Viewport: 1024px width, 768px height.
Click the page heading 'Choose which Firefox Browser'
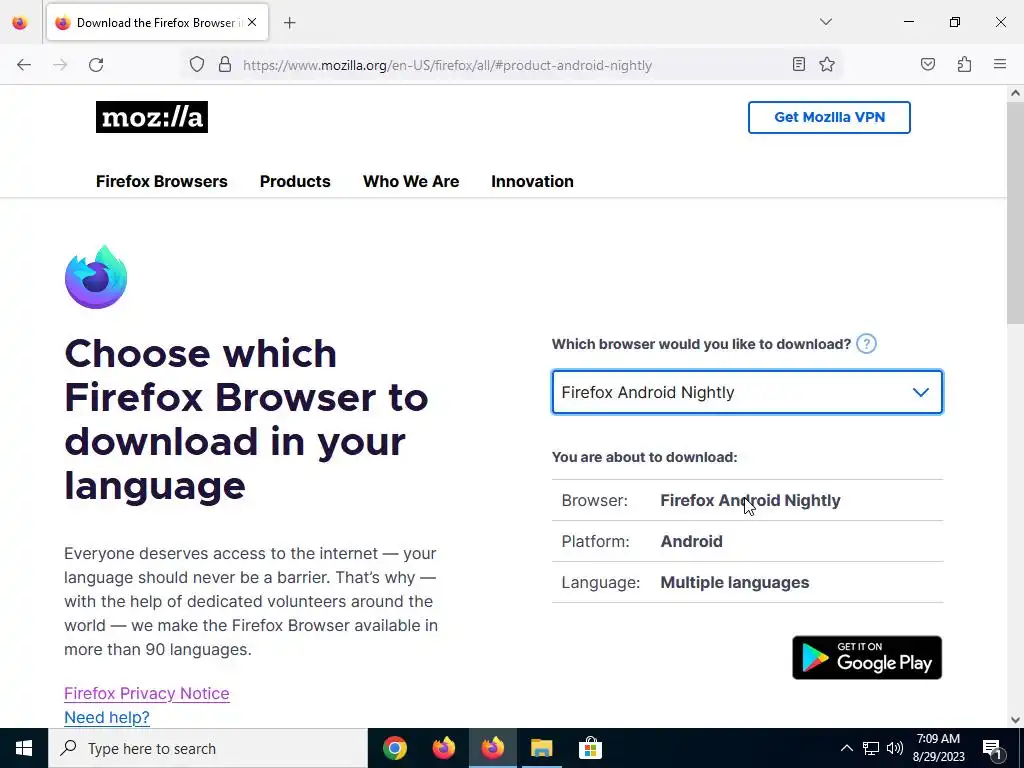(246, 419)
